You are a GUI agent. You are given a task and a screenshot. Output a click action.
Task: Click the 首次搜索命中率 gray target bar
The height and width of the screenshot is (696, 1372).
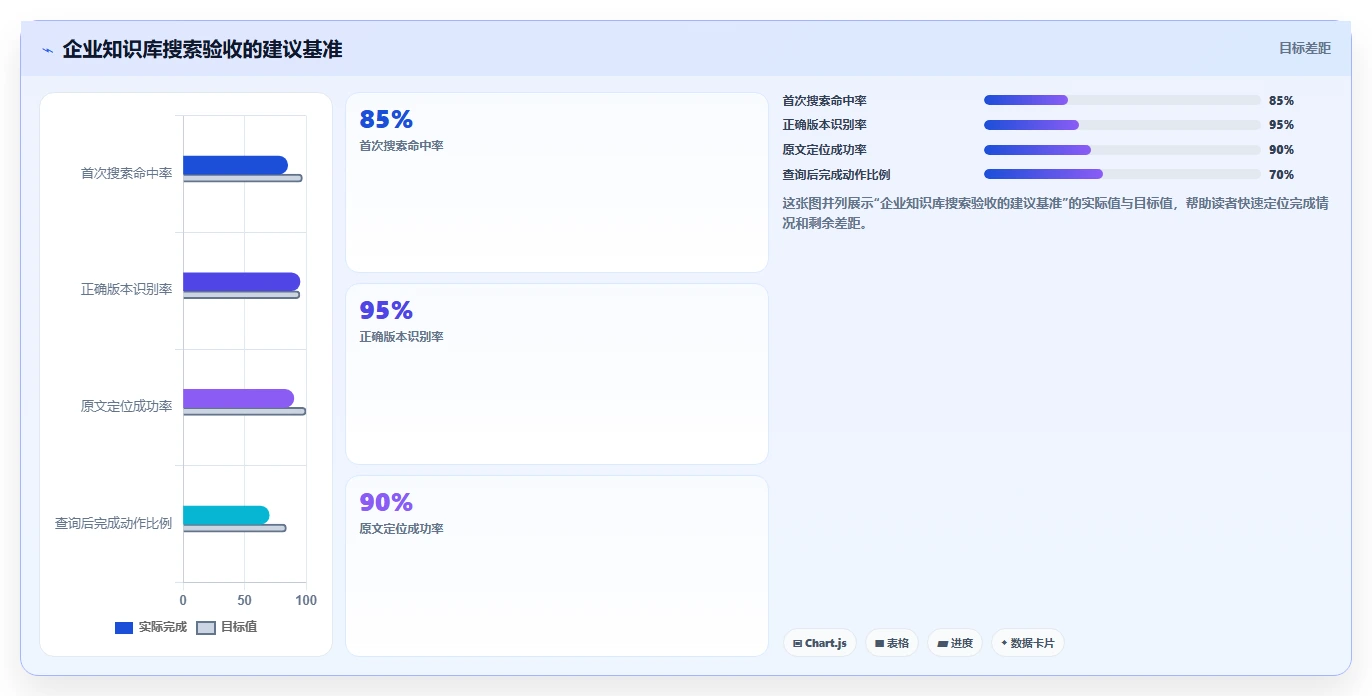point(242,178)
